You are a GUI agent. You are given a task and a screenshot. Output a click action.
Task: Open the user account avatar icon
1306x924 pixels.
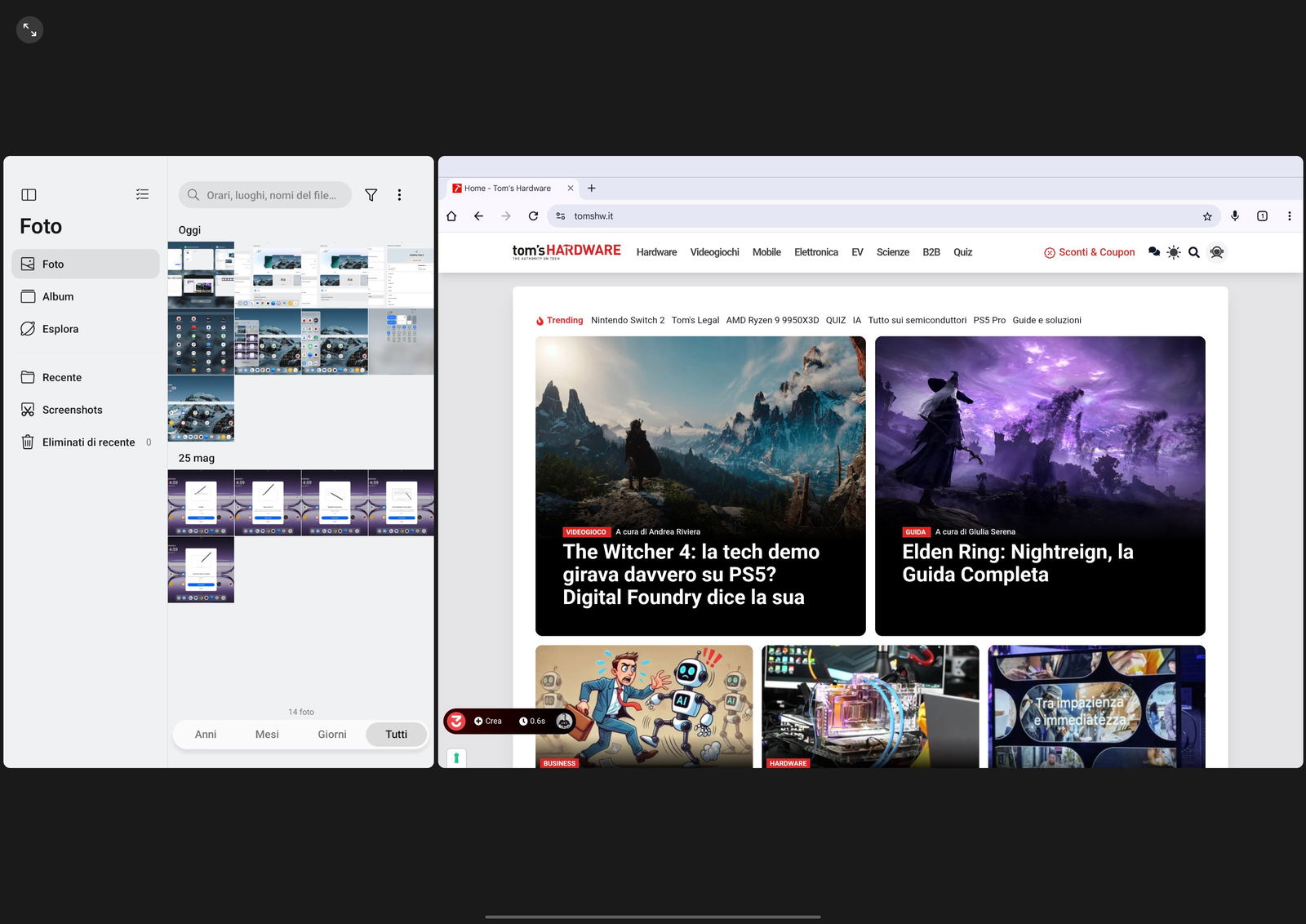pyautogui.click(x=1217, y=252)
